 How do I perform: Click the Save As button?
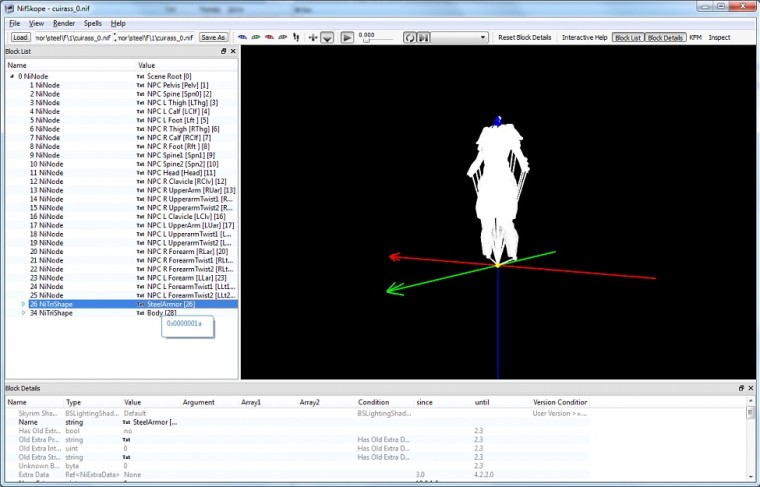(x=213, y=37)
